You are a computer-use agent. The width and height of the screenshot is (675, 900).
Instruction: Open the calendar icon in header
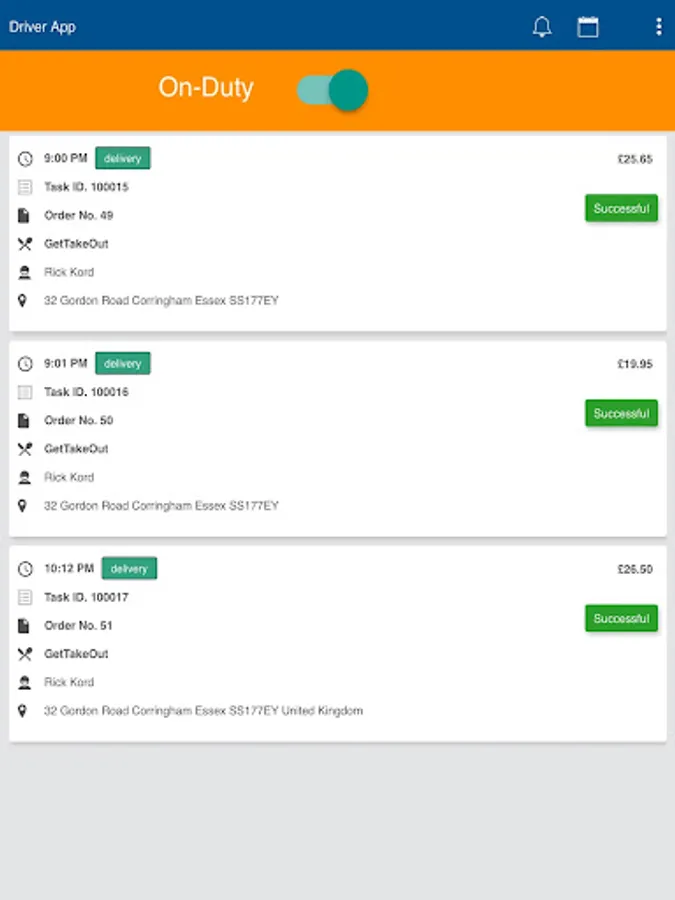pyautogui.click(x=588, y=27)
